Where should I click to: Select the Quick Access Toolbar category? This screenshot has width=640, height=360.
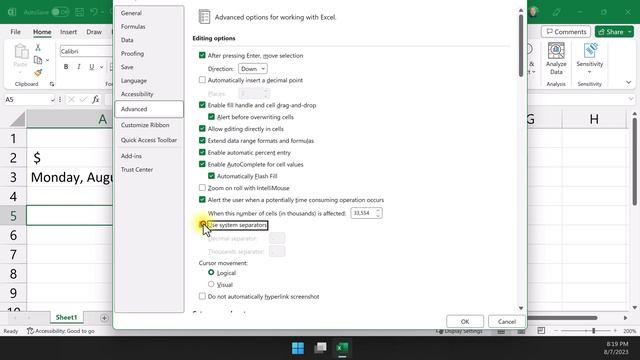(x=149, y=140)
